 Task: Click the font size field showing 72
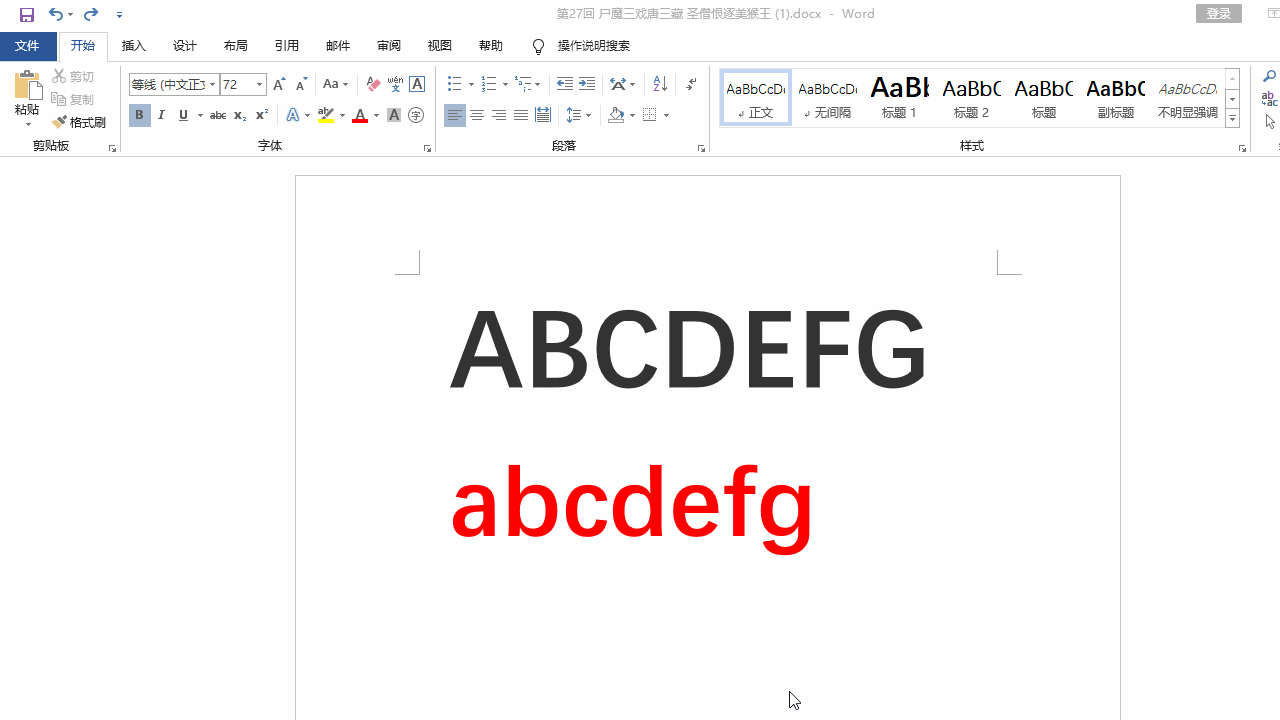pos(237,85)
